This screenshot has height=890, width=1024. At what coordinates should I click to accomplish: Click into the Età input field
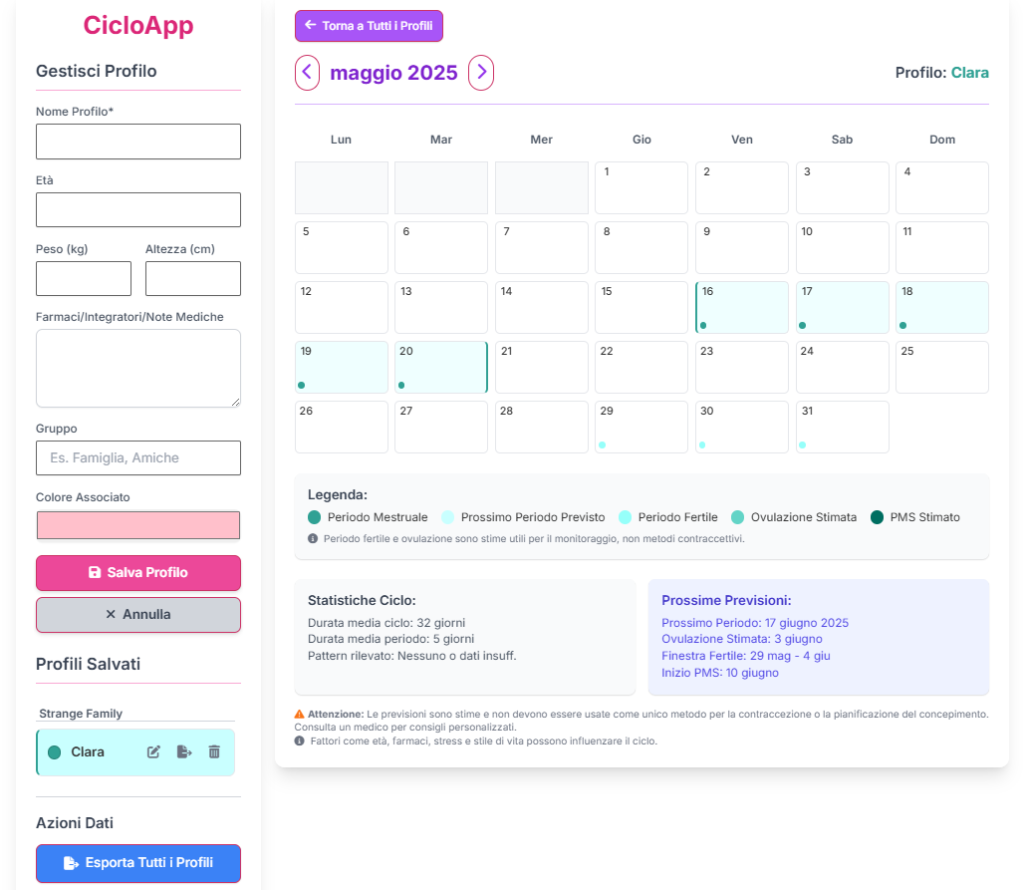138,210
